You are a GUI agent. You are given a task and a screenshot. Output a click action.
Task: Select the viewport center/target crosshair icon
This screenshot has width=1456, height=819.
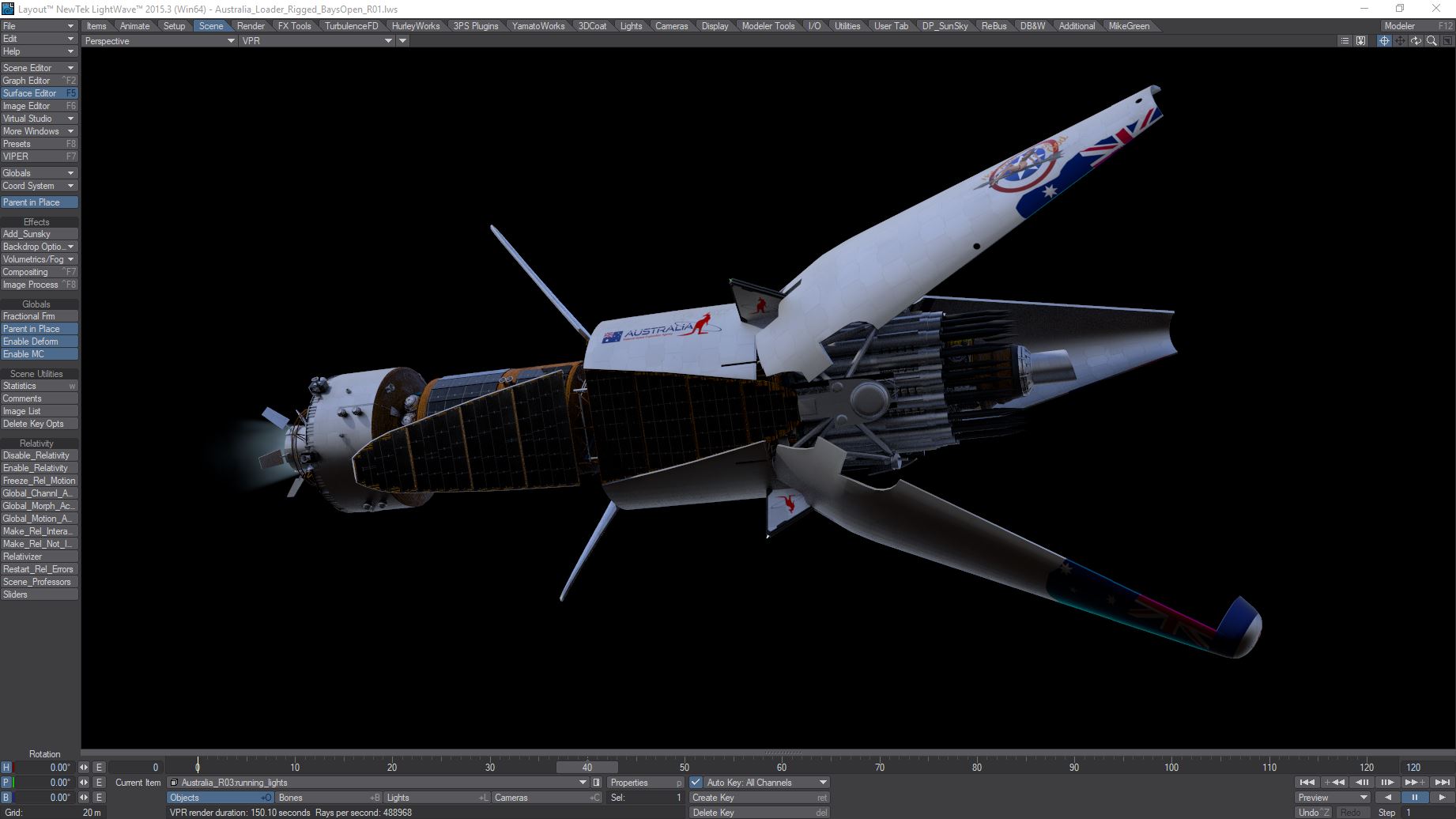tap(1384, 41)
